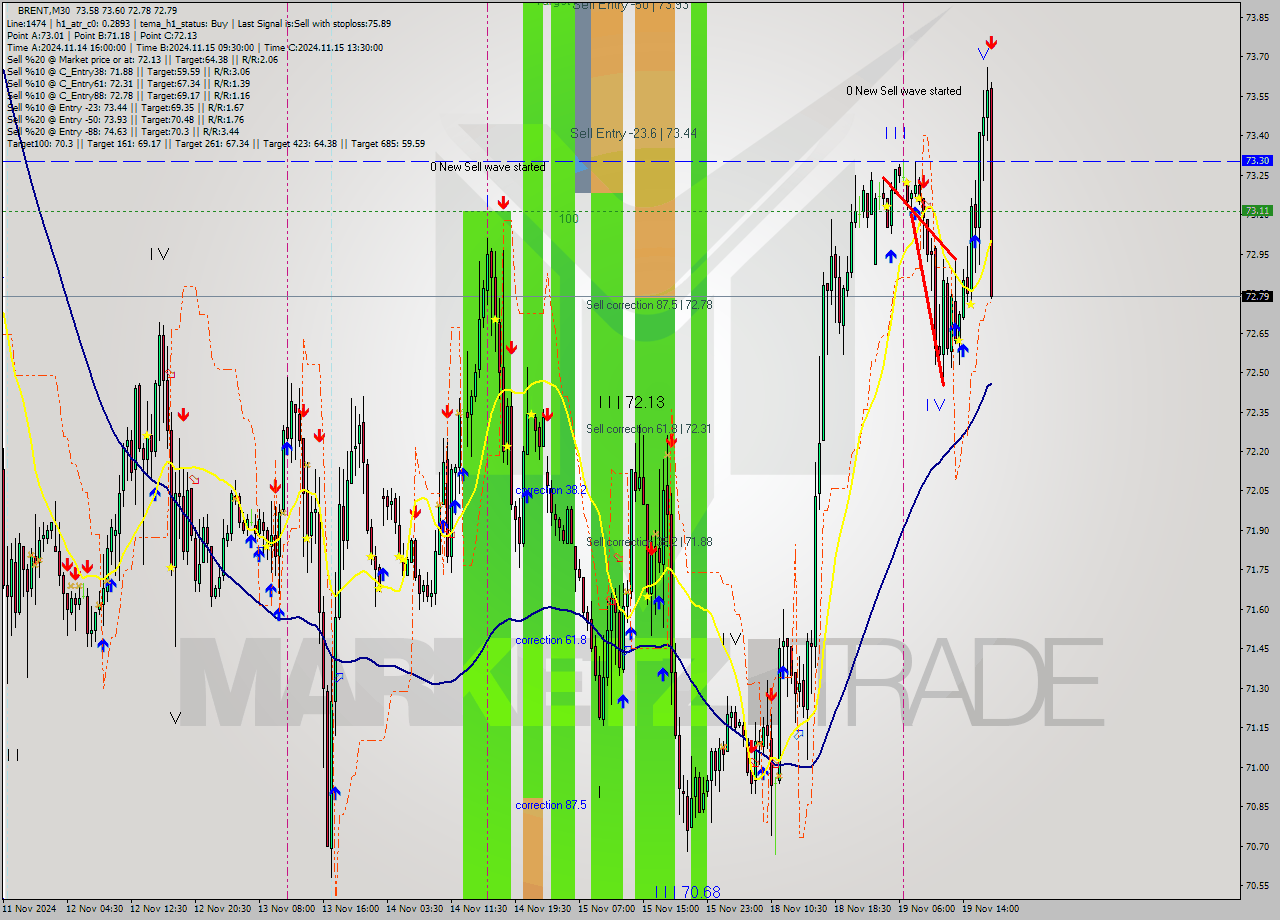Click the 'Target100: 70.3' targets line

(215, 143)
